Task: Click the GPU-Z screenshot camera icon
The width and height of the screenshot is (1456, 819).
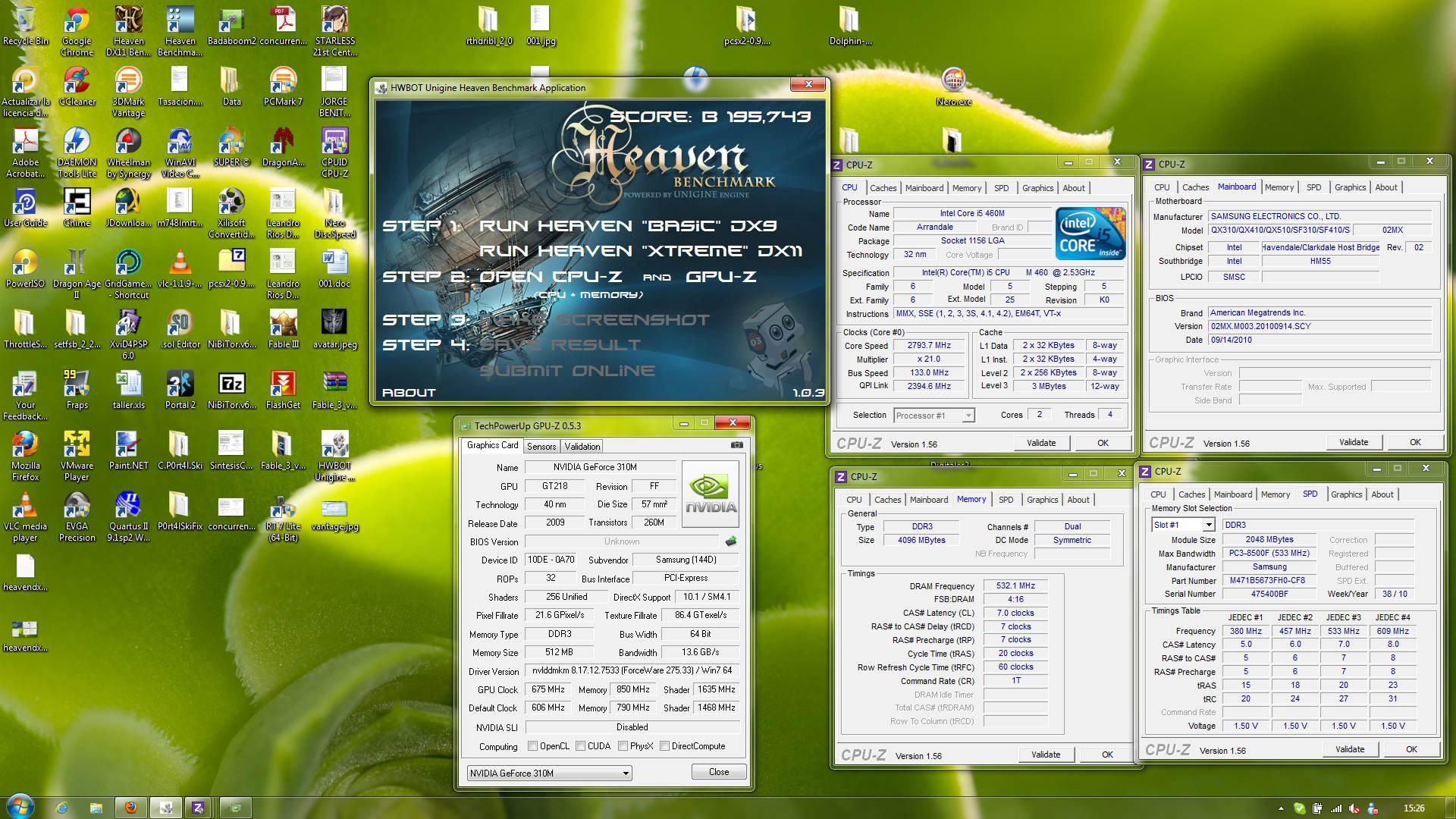Action: tap(736, 445)
